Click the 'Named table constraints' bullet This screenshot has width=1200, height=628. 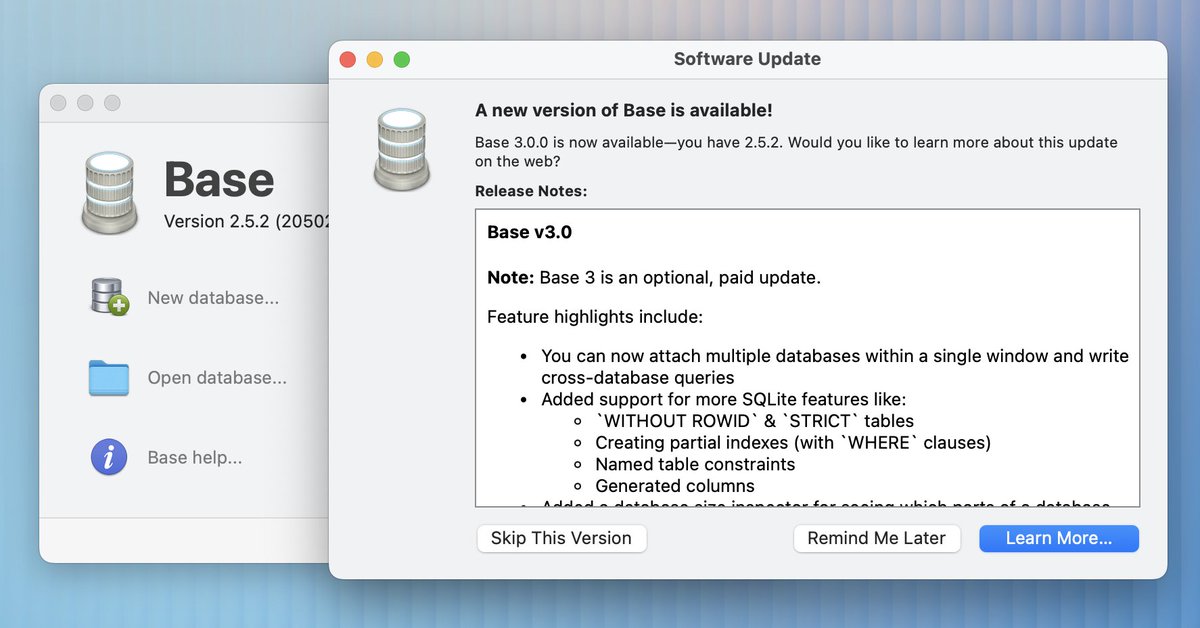[695, 464]
